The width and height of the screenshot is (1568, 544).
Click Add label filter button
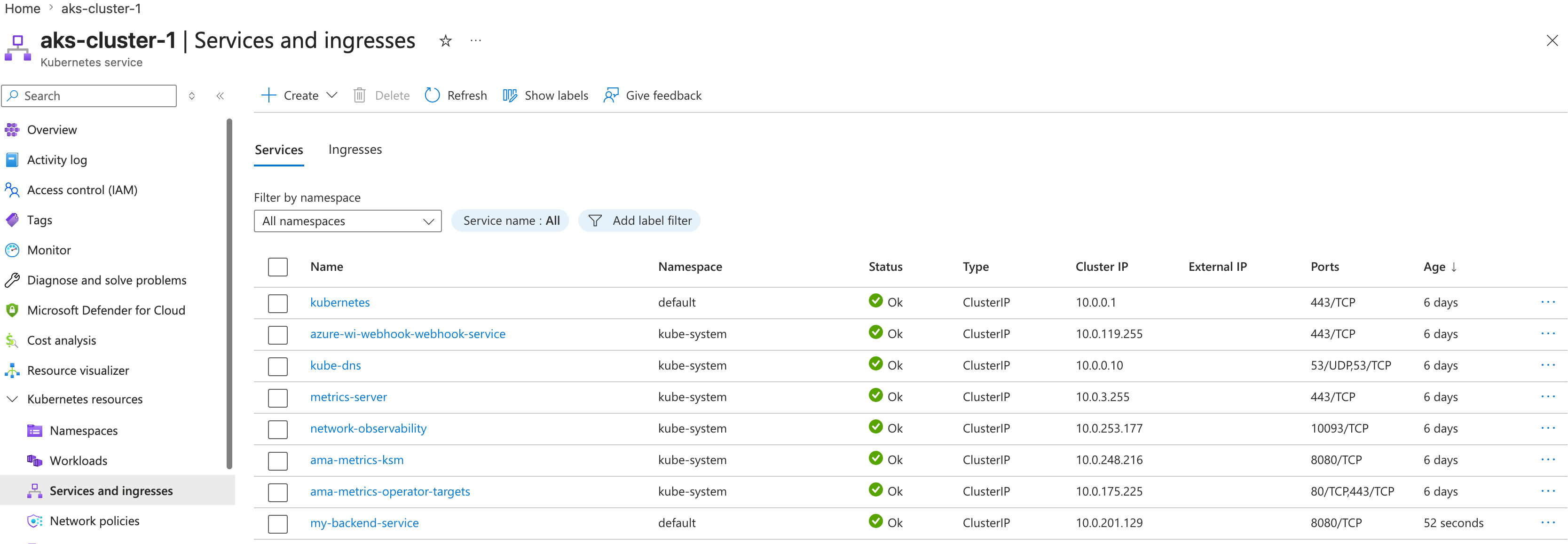tap(639, 221)
